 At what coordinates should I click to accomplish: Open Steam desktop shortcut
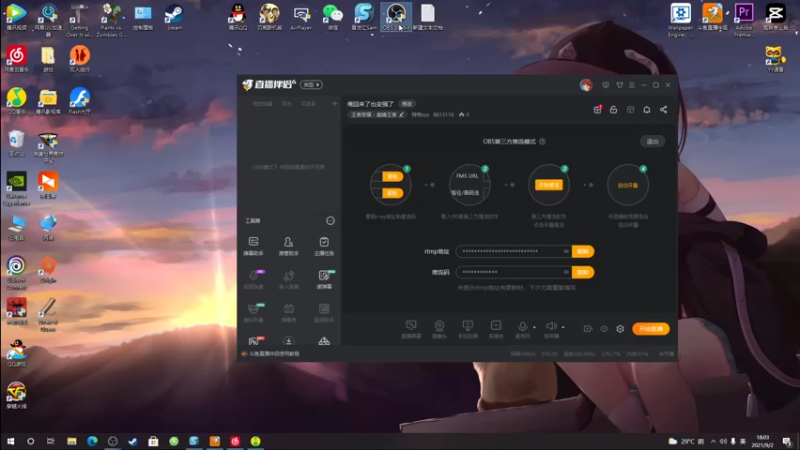point(174,17)
